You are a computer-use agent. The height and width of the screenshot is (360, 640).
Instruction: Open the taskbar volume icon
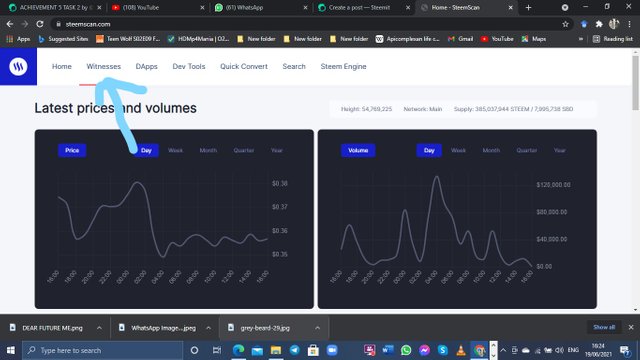560,350
